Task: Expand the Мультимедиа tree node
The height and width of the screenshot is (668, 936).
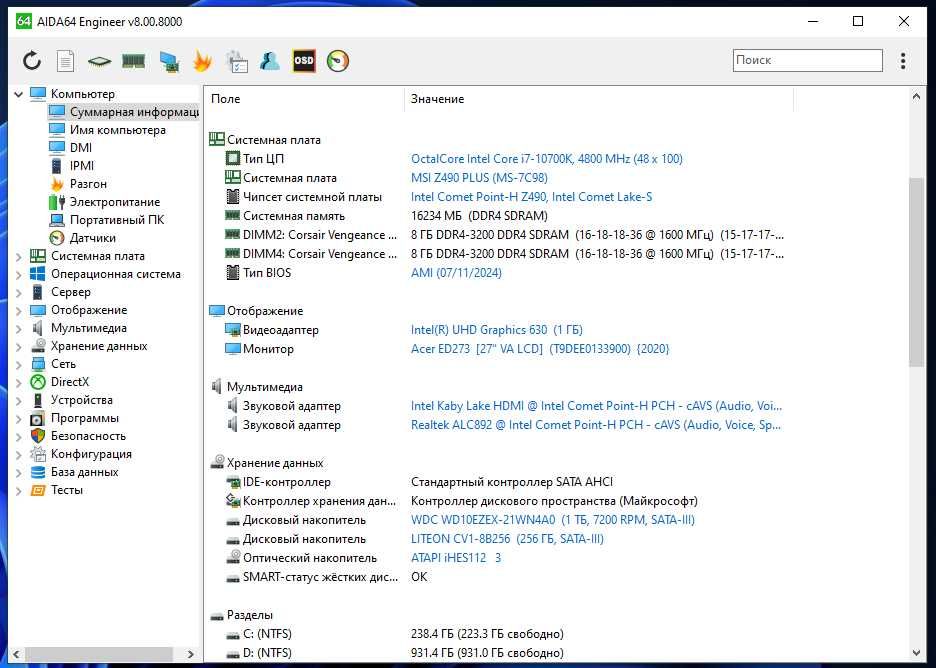Action: coord(19,328)
